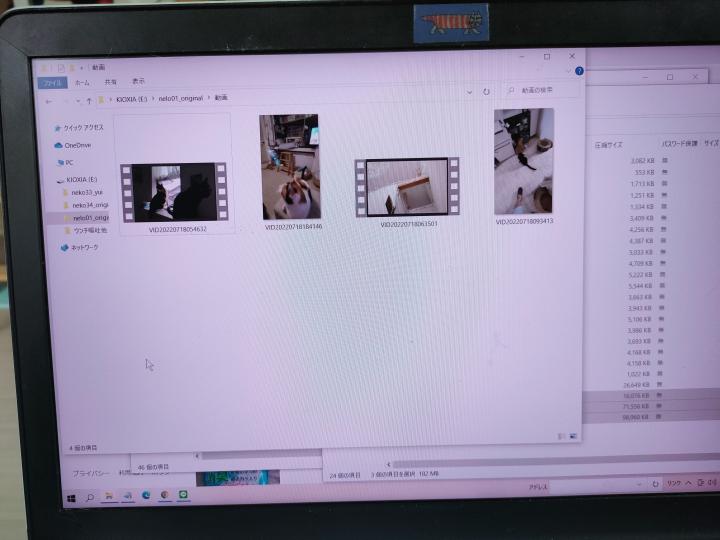The height and width of the screenshot is (540, 720).
Task: Open video thumbnail VID20220718054632
Action: (172, 192)
